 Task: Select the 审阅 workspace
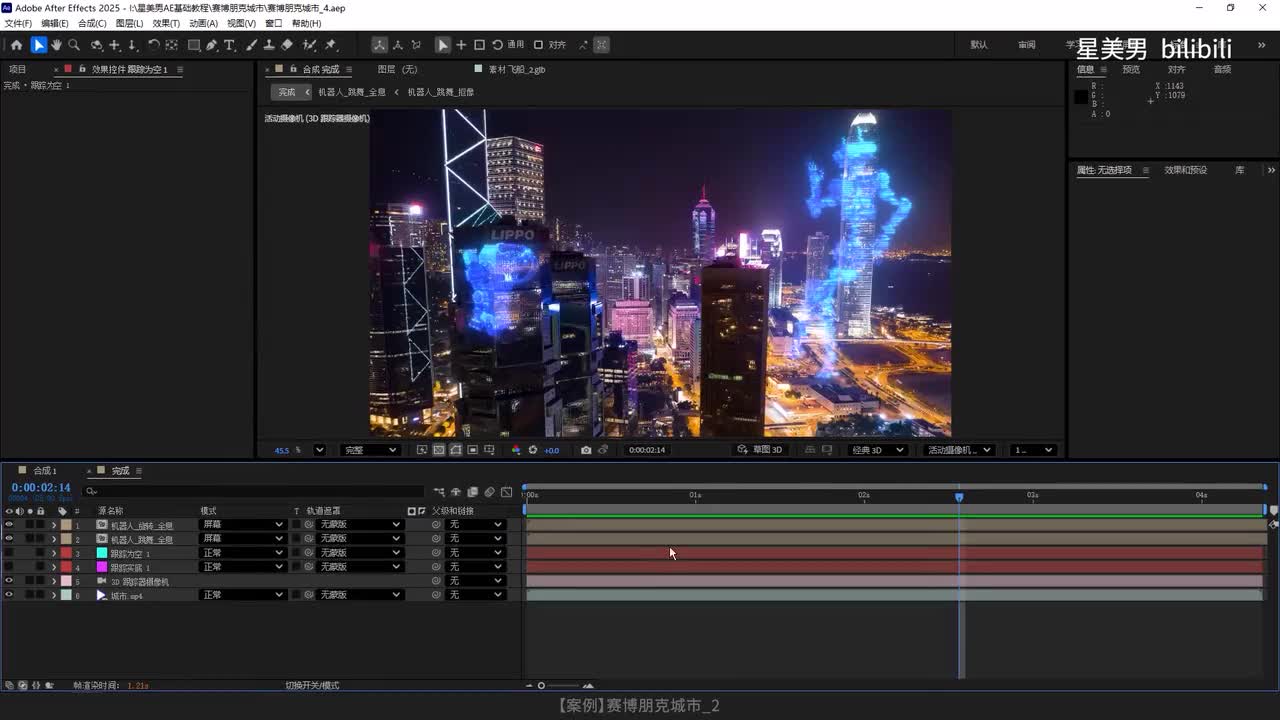(x=1027, y=45)
